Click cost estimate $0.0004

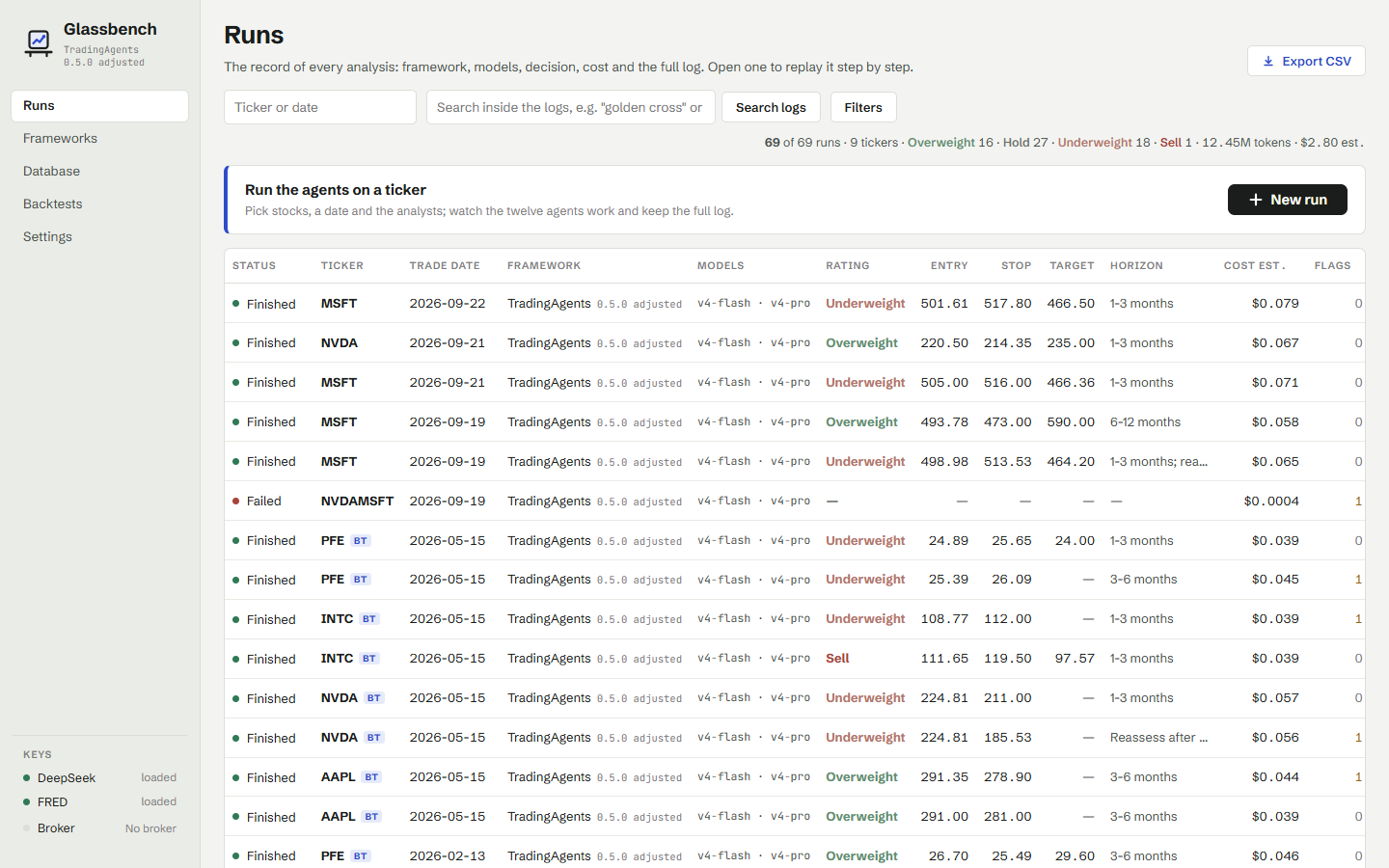pos(1271,501)
